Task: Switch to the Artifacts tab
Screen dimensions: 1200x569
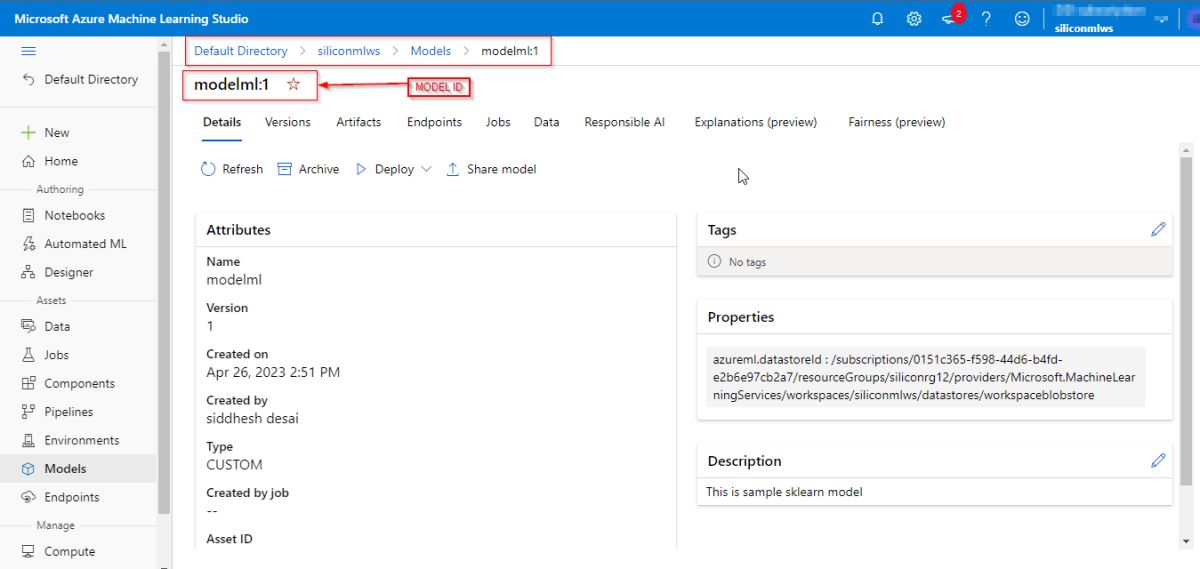Action: [359, 122]
